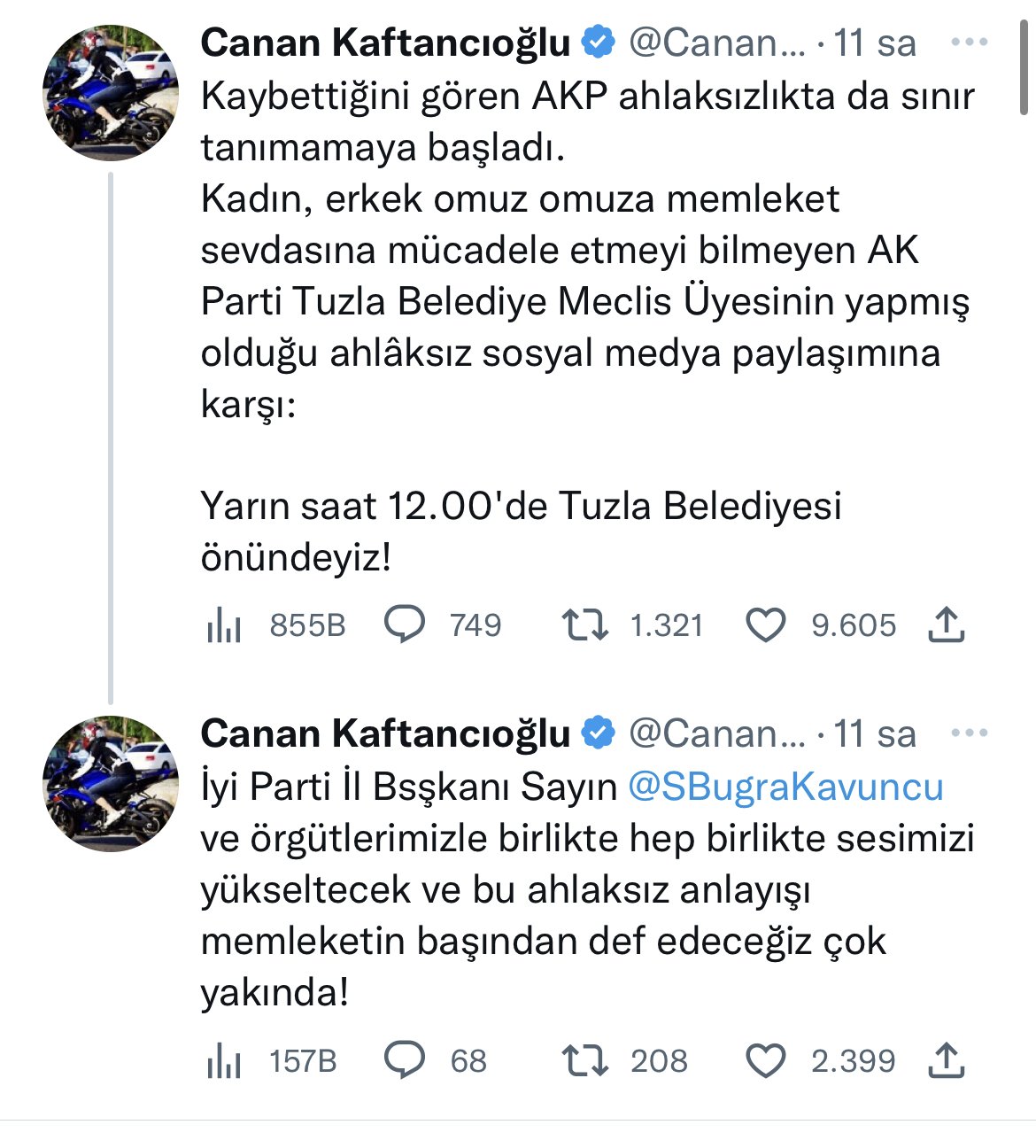The image size is (1036, 1148).
Task: Click profile avatar of second tweet
Action: click(111, 784)
